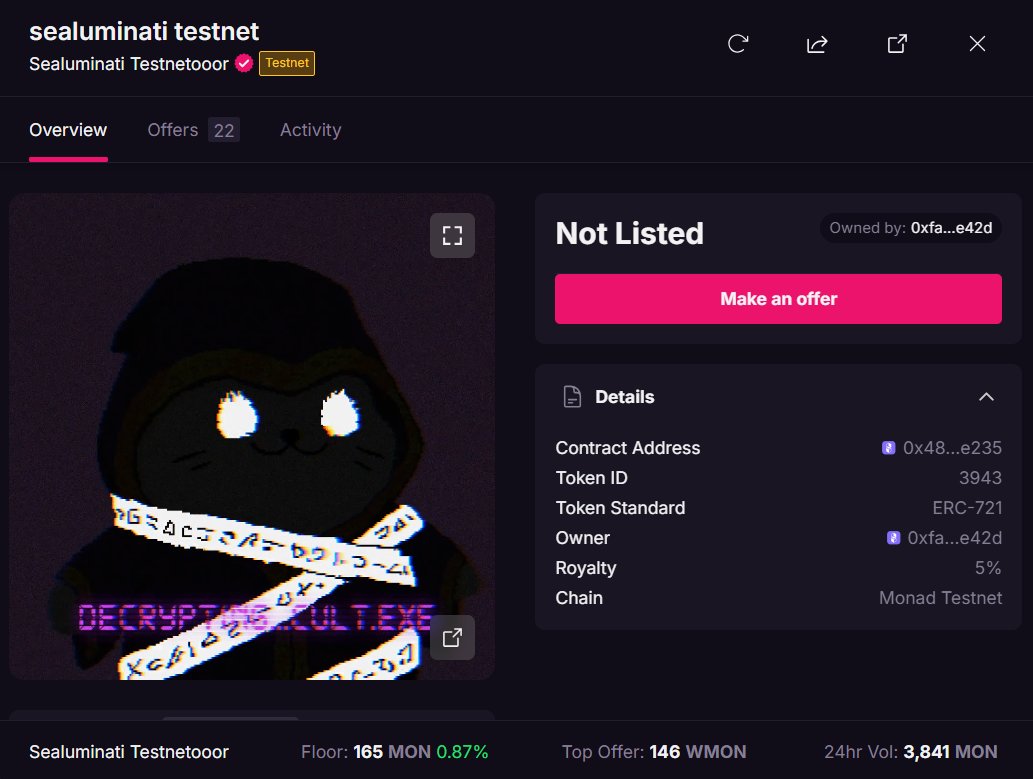Click the Royalty 5% value
1033x779 pixels.
pyautogui.click(x=988, y=568)
